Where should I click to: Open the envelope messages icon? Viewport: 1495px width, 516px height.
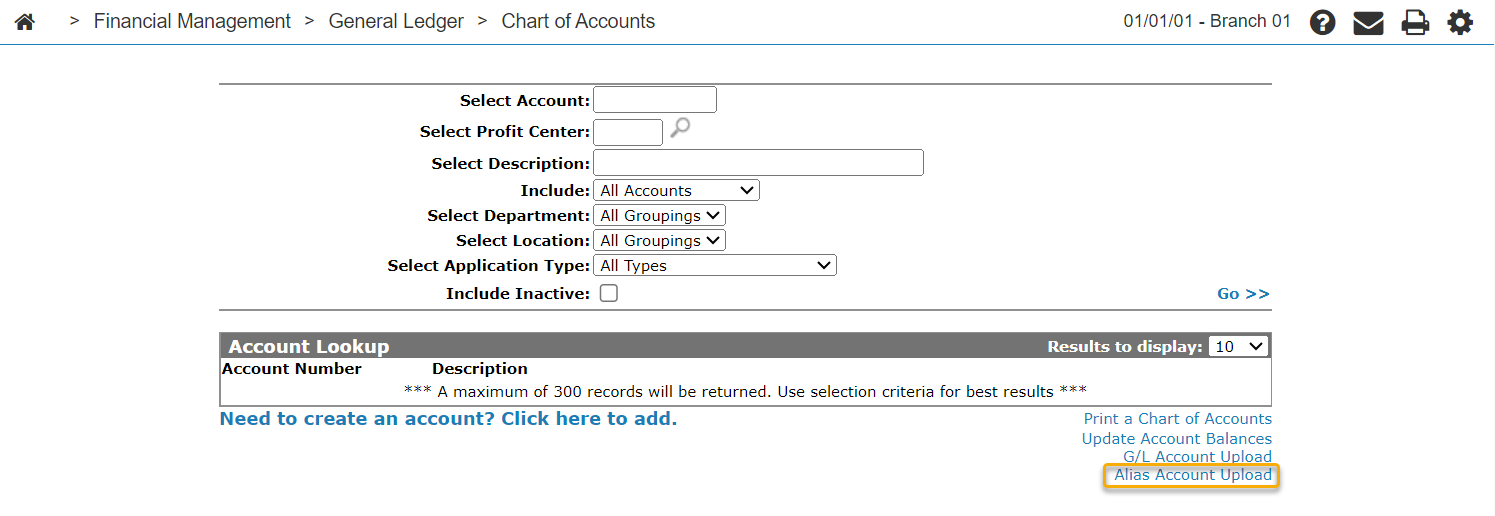click(x=1368, y=22)
